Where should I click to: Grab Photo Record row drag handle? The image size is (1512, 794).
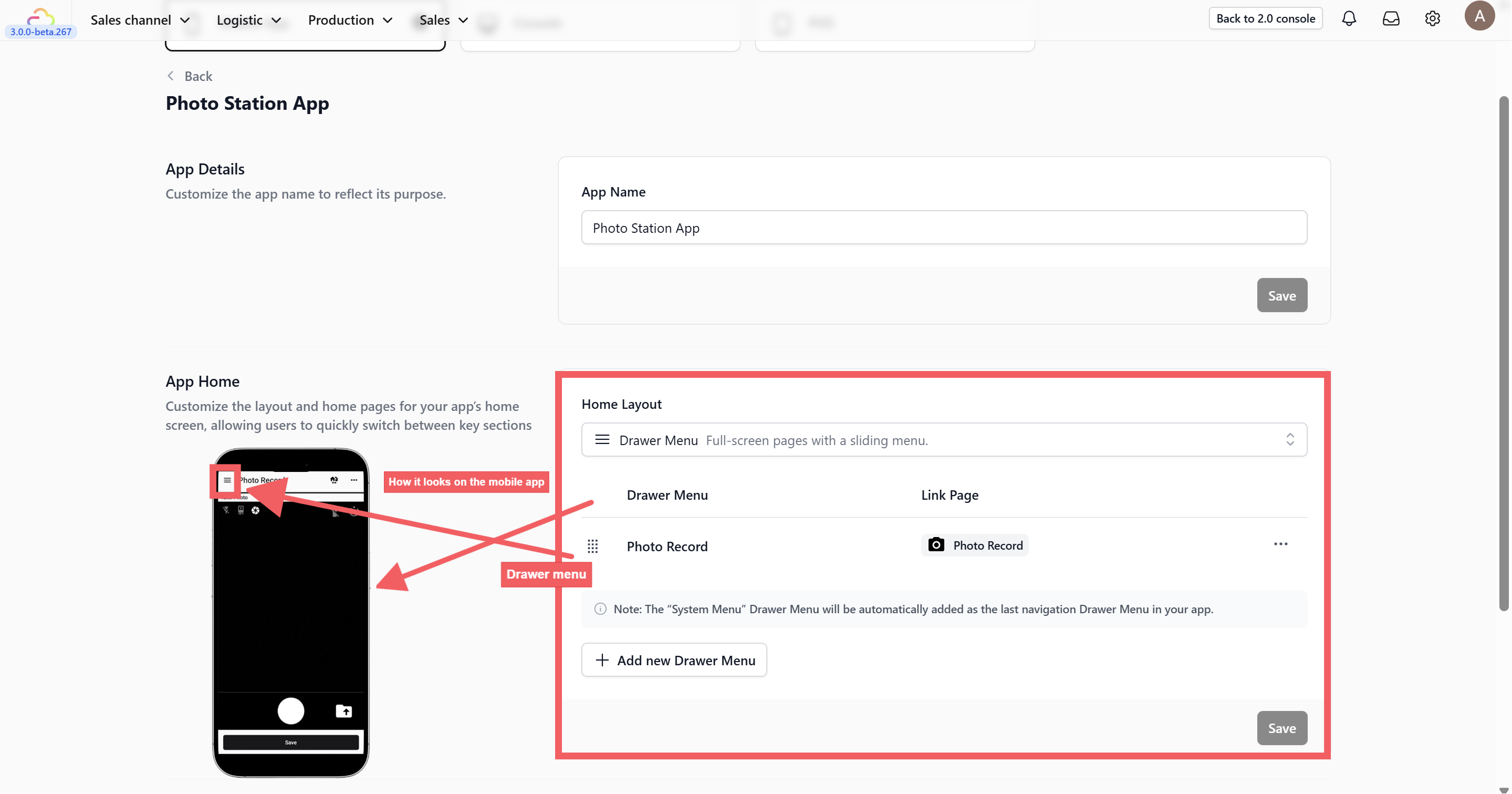click(593, 546)
